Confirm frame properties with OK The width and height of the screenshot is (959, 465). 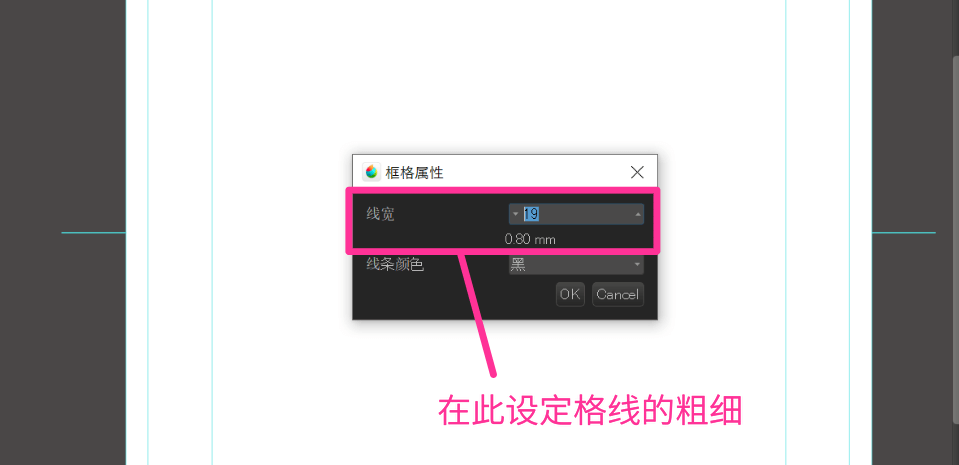point(570,294)
